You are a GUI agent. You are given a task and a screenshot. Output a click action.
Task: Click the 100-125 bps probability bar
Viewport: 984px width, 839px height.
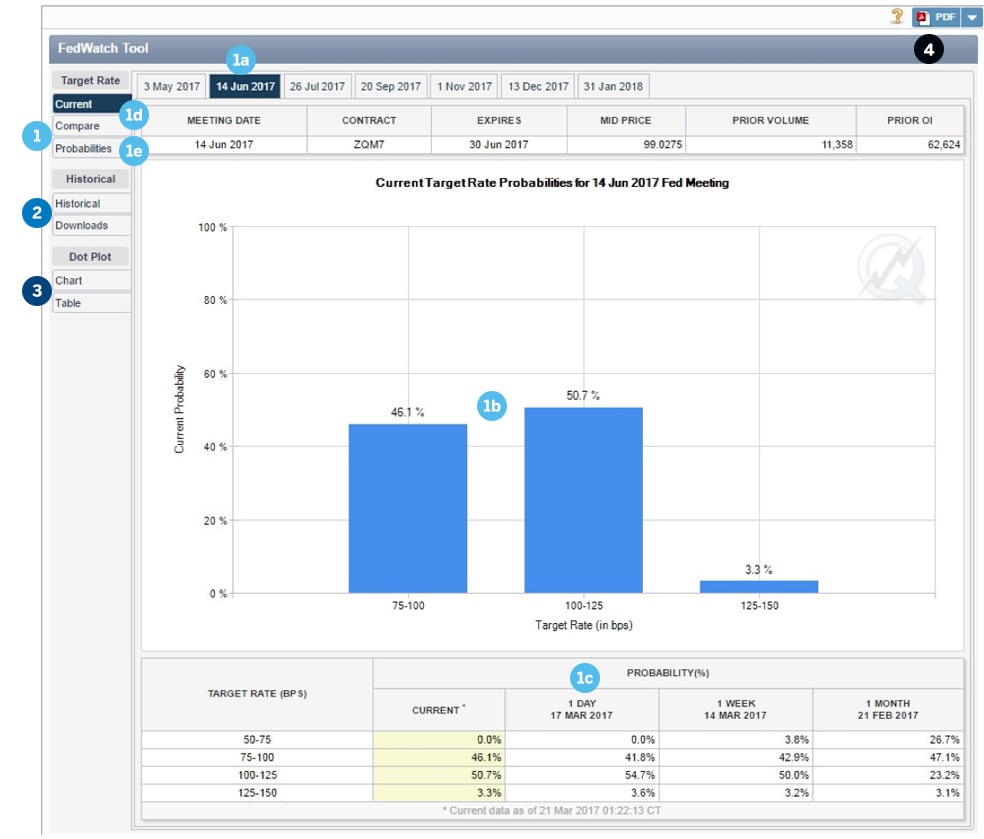coord(583,500)
